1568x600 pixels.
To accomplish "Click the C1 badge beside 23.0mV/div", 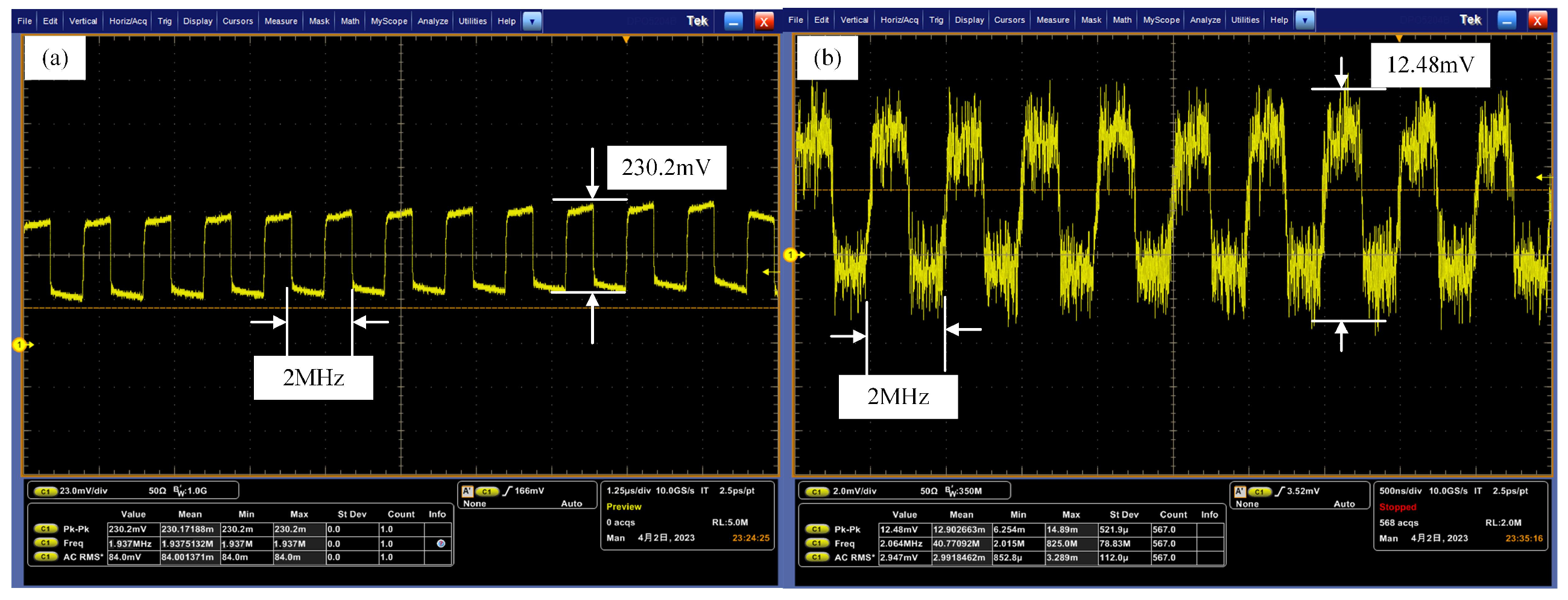I will pos(45,491).
